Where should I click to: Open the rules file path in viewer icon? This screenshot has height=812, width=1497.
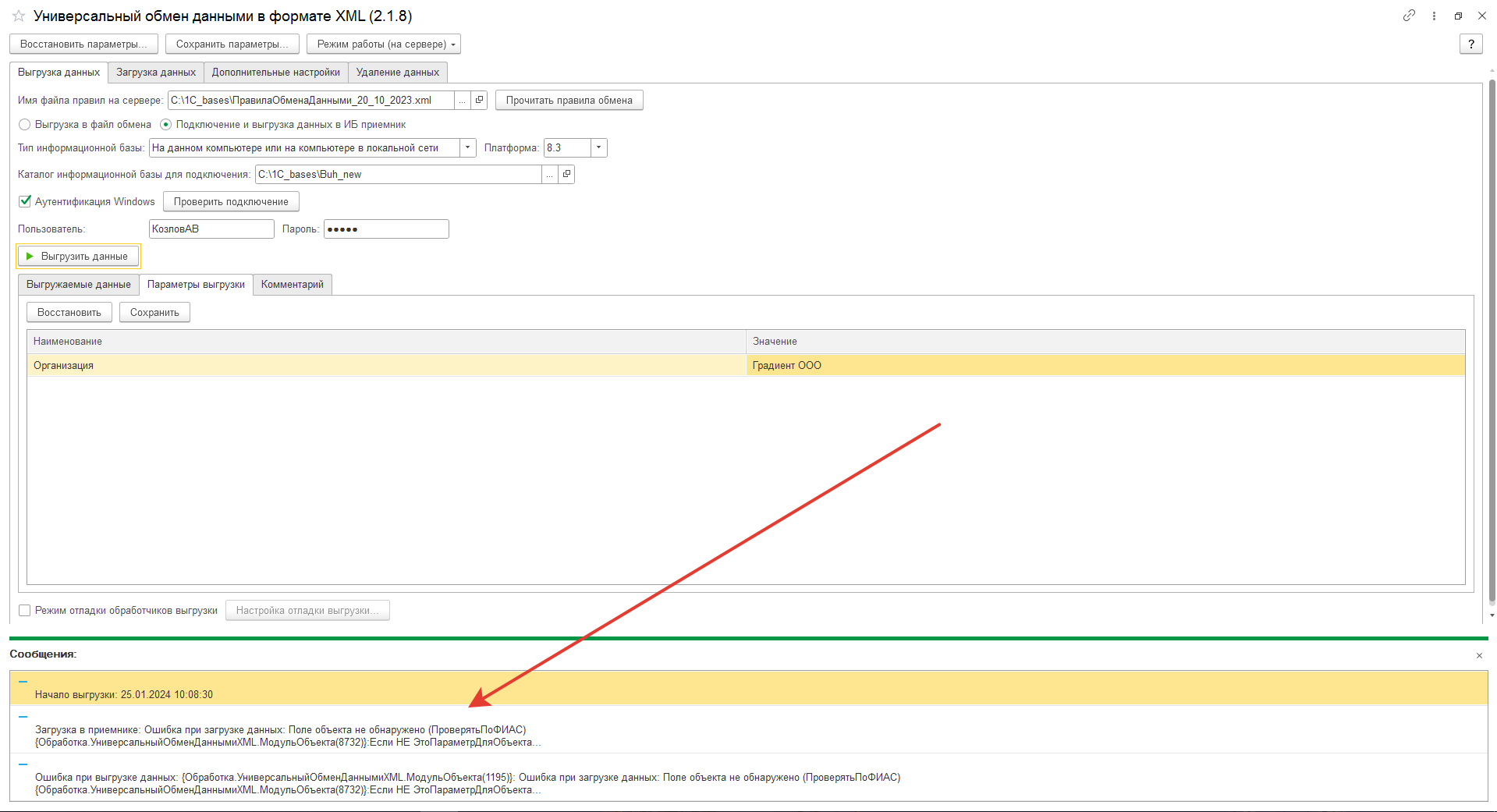coord(480,100)
